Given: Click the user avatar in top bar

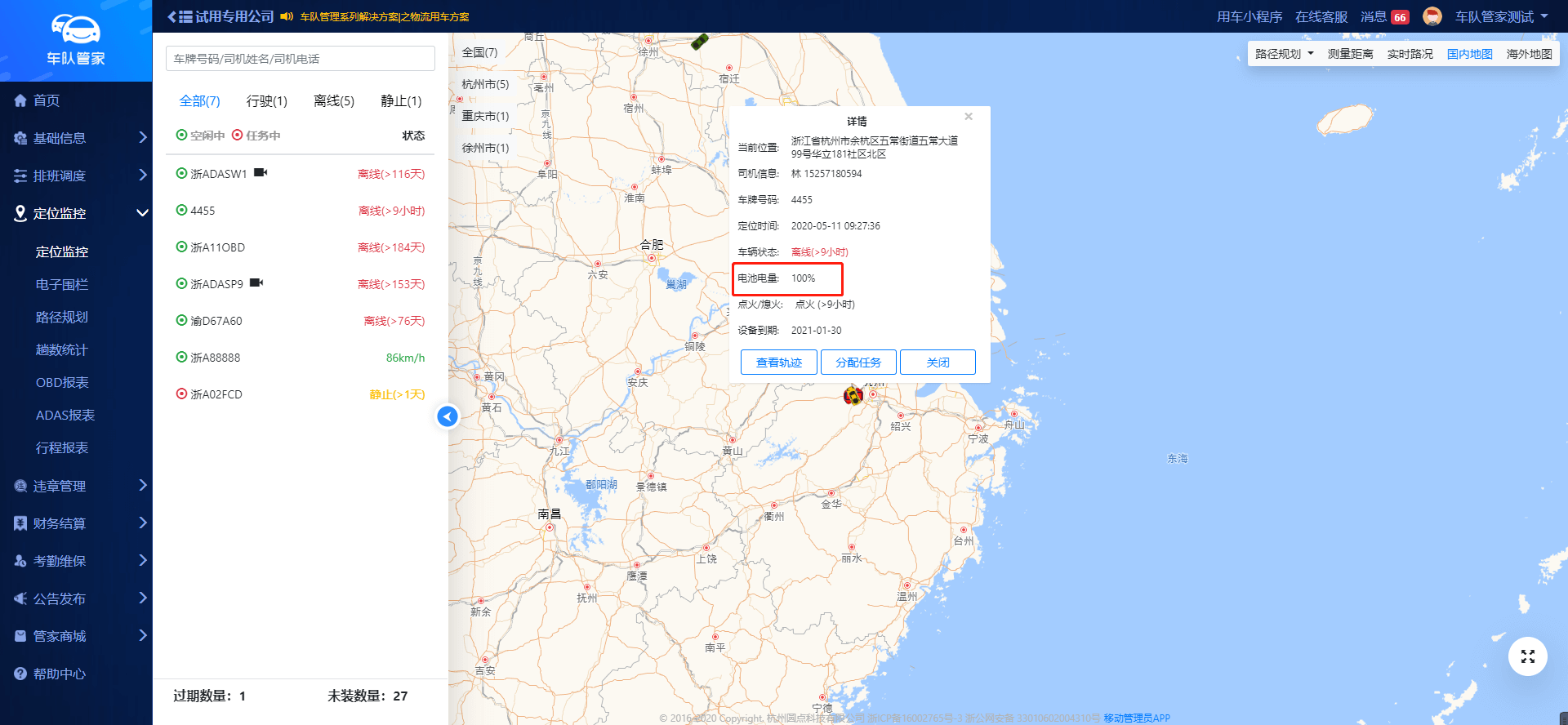Looking at the screenshot, I should coord(1432,16).
